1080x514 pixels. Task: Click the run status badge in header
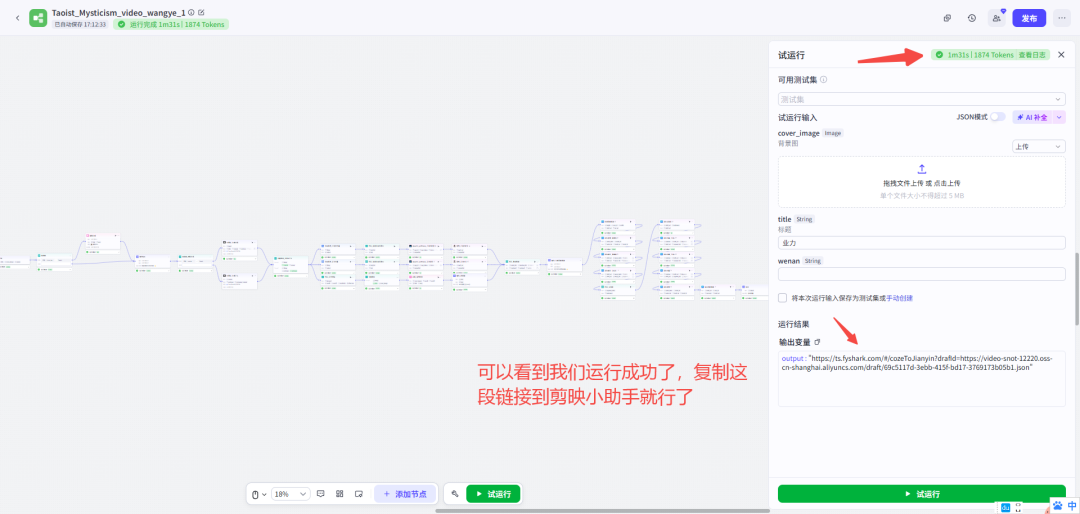171,24
